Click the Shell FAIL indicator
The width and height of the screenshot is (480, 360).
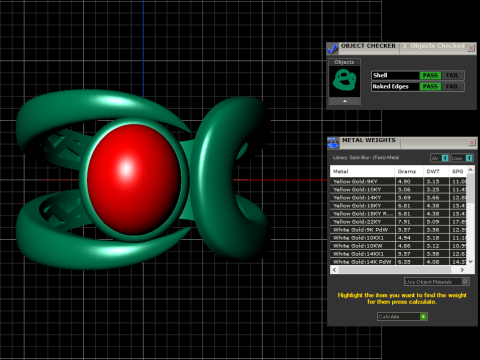[x=452, y=75]
